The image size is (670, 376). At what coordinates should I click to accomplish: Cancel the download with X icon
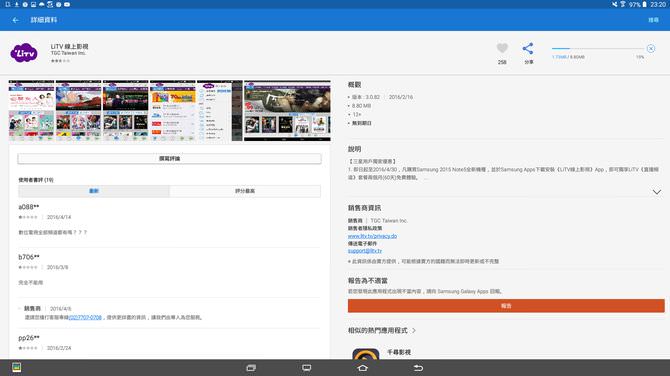651,49
